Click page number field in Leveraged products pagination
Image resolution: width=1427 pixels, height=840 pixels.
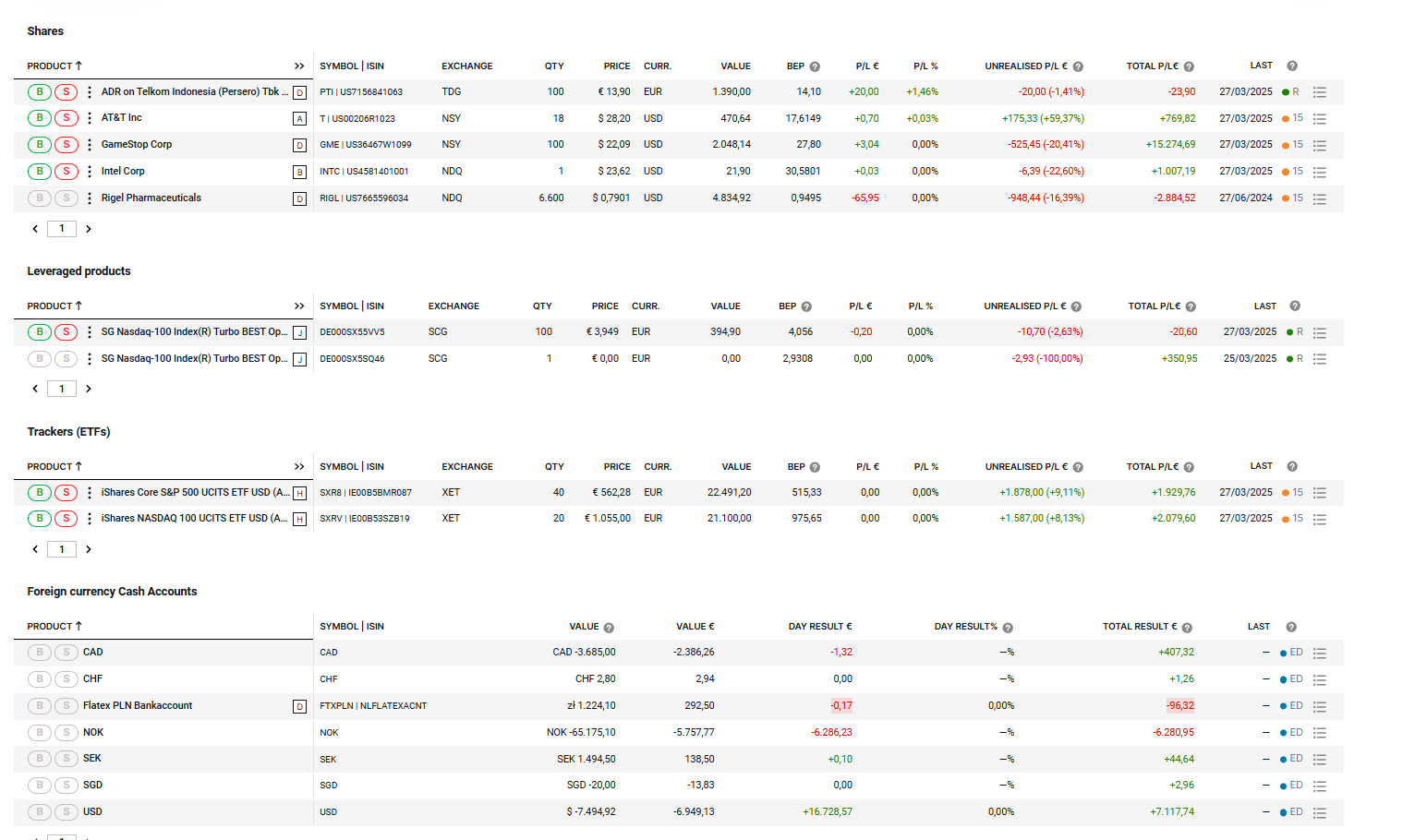[62, 390]
